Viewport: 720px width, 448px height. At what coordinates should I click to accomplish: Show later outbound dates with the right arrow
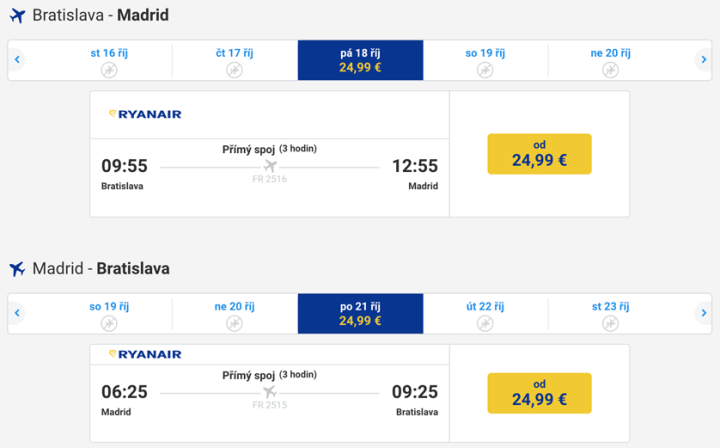704,60
